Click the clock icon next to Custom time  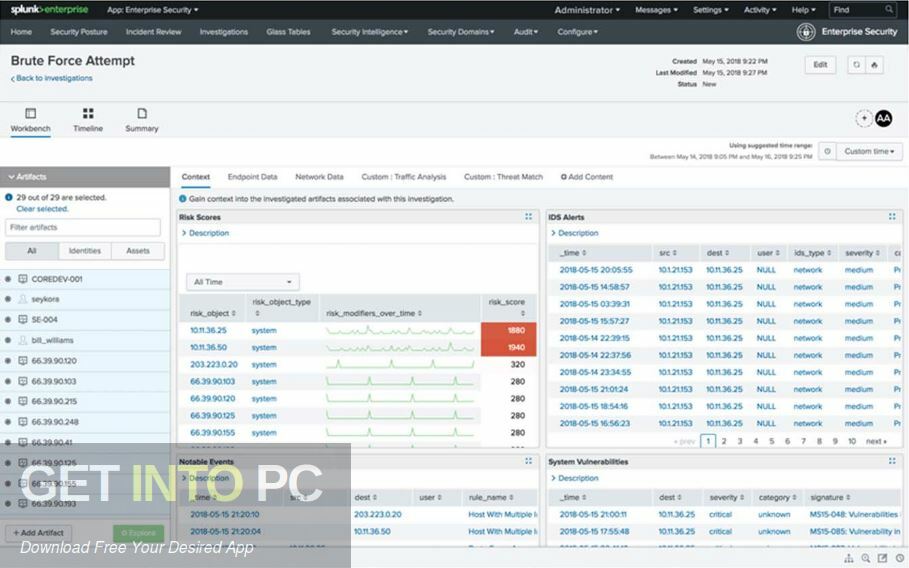tap(827, 151)
